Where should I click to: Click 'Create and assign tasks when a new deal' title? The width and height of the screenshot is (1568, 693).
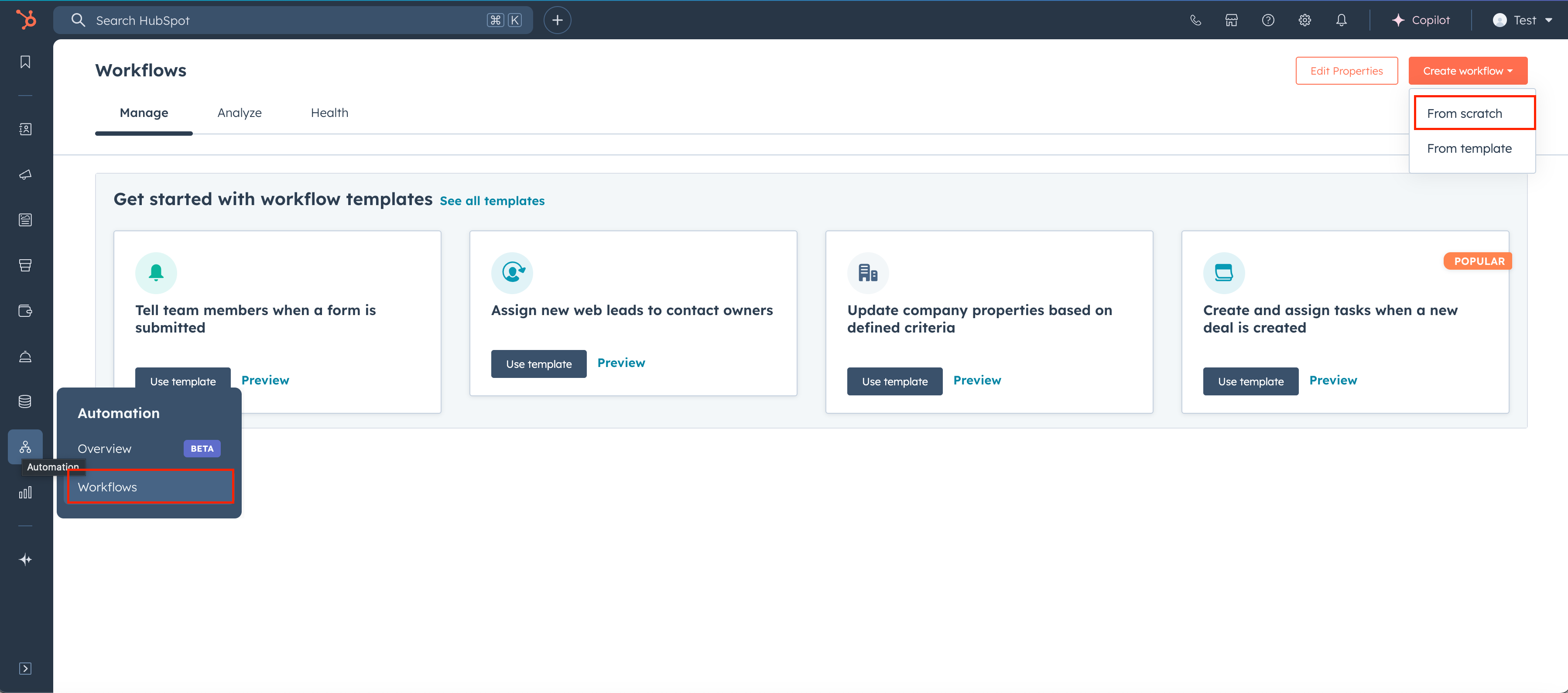click(x=1330, y=319)
